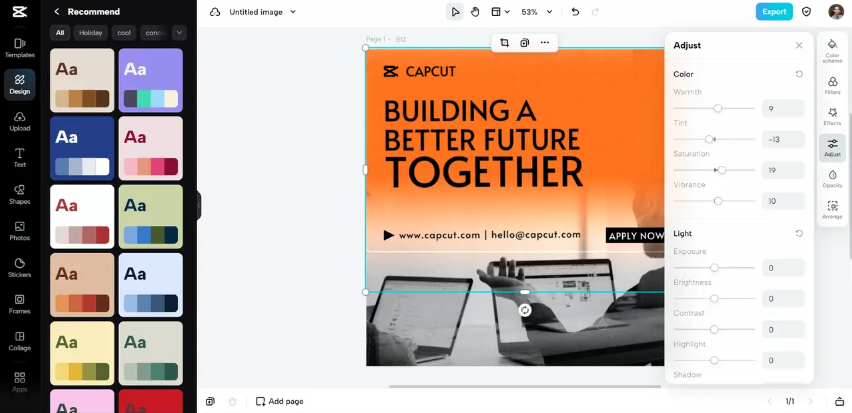
Task: Redo the last action
Action: pyautogui.click(x=596, y=12)
